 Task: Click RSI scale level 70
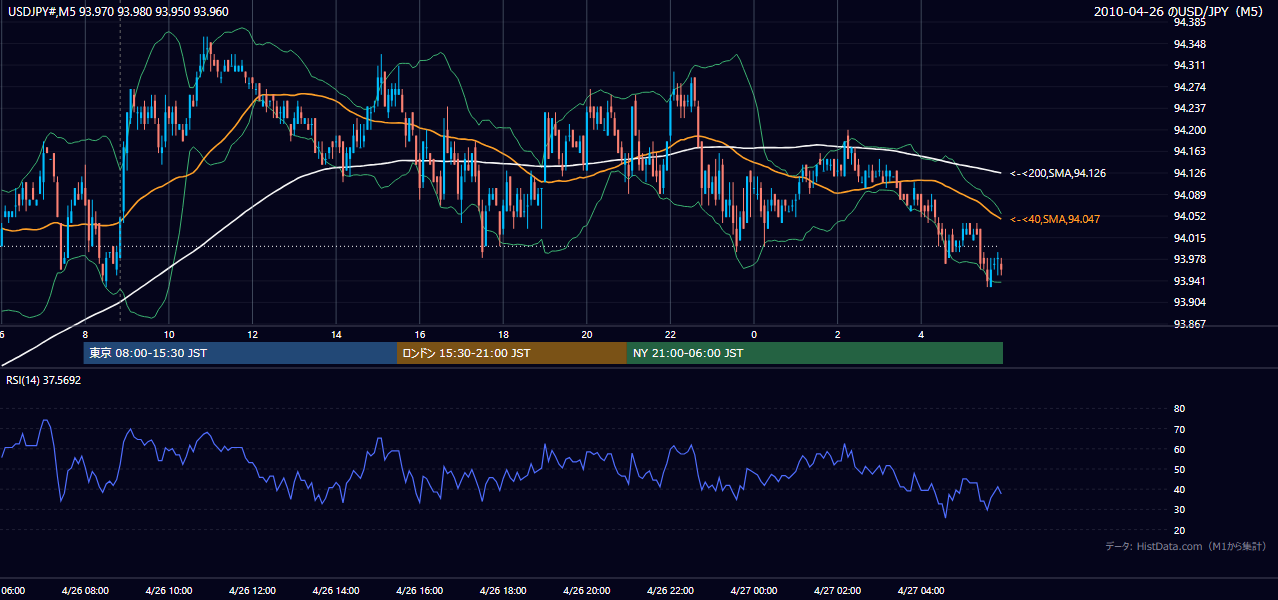pos(1179,429)
